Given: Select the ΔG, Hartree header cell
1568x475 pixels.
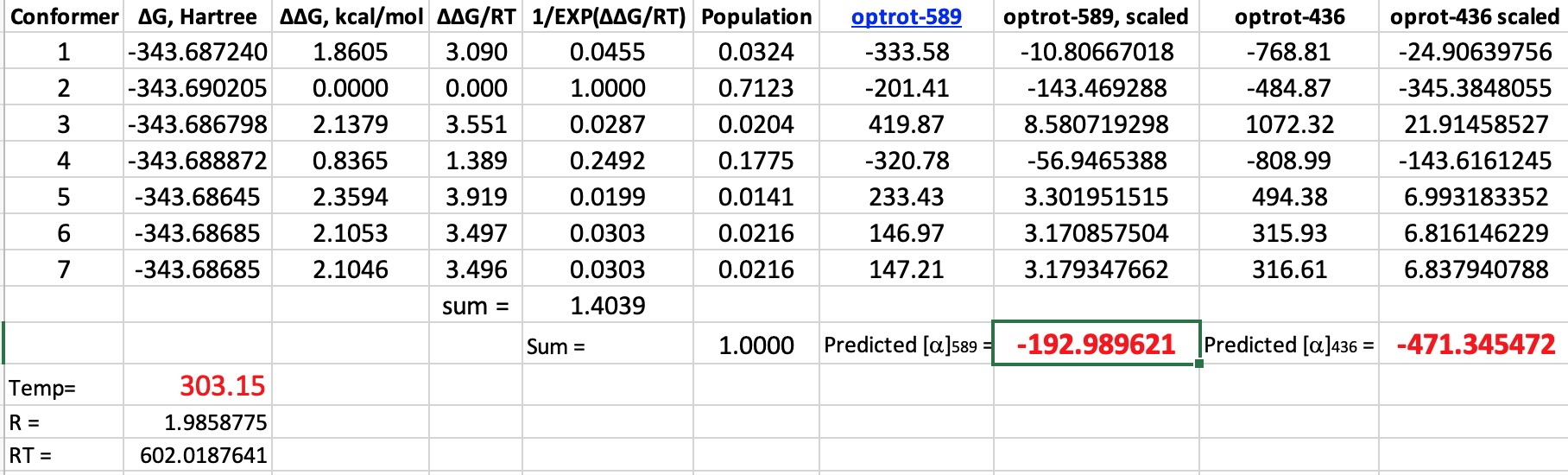Looking at the screenshot, I should pos(198,17).
